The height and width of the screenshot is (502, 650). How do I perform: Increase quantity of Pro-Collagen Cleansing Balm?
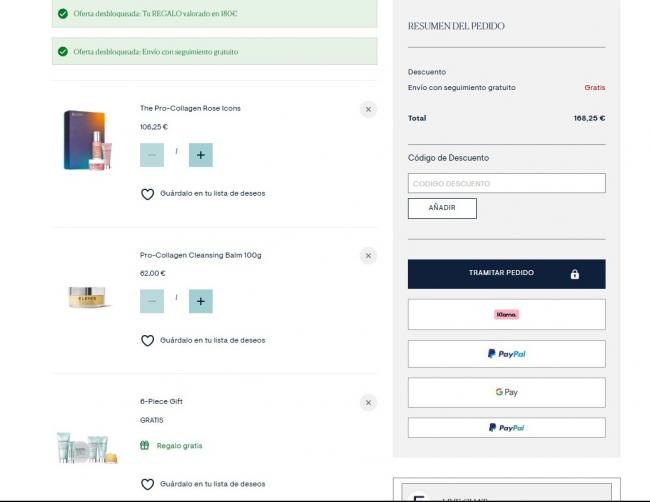201,301
